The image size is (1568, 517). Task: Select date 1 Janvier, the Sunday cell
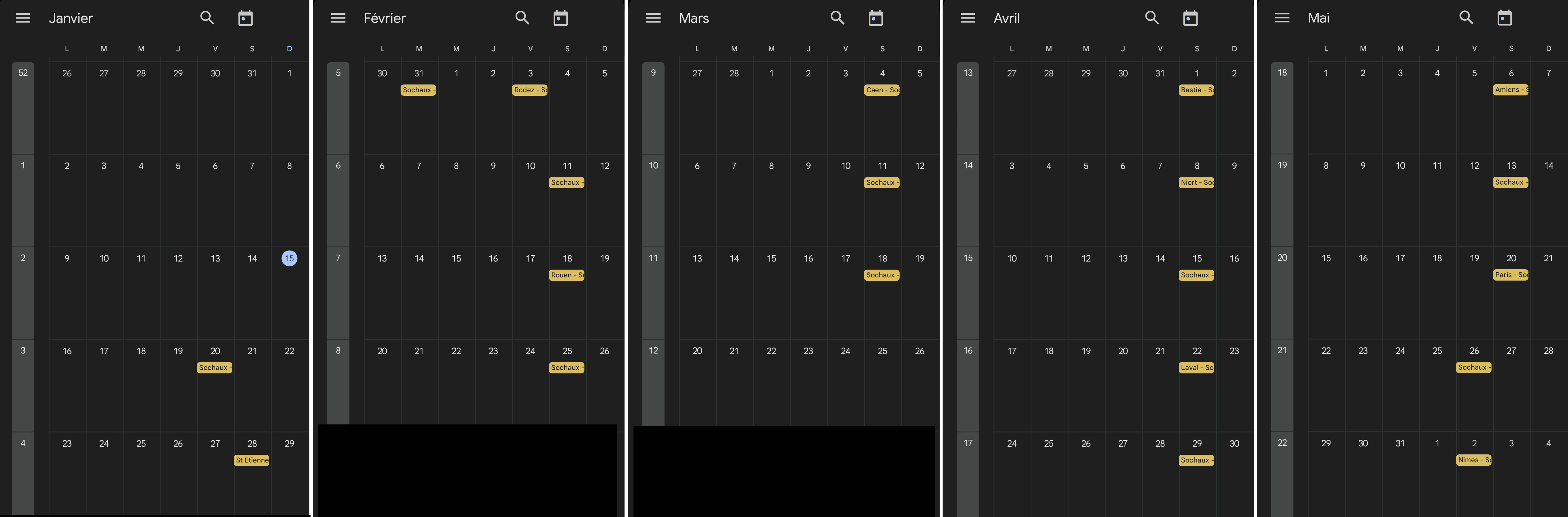point(289,74)
